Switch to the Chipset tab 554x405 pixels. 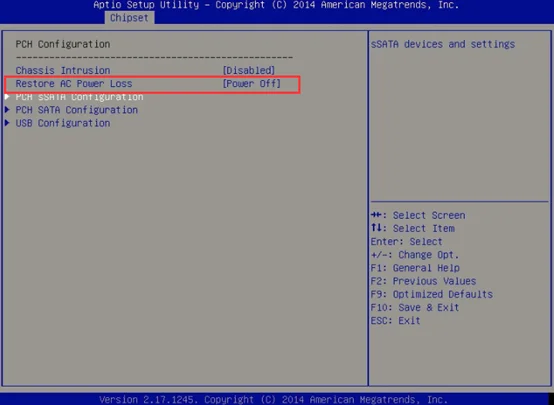129,18
